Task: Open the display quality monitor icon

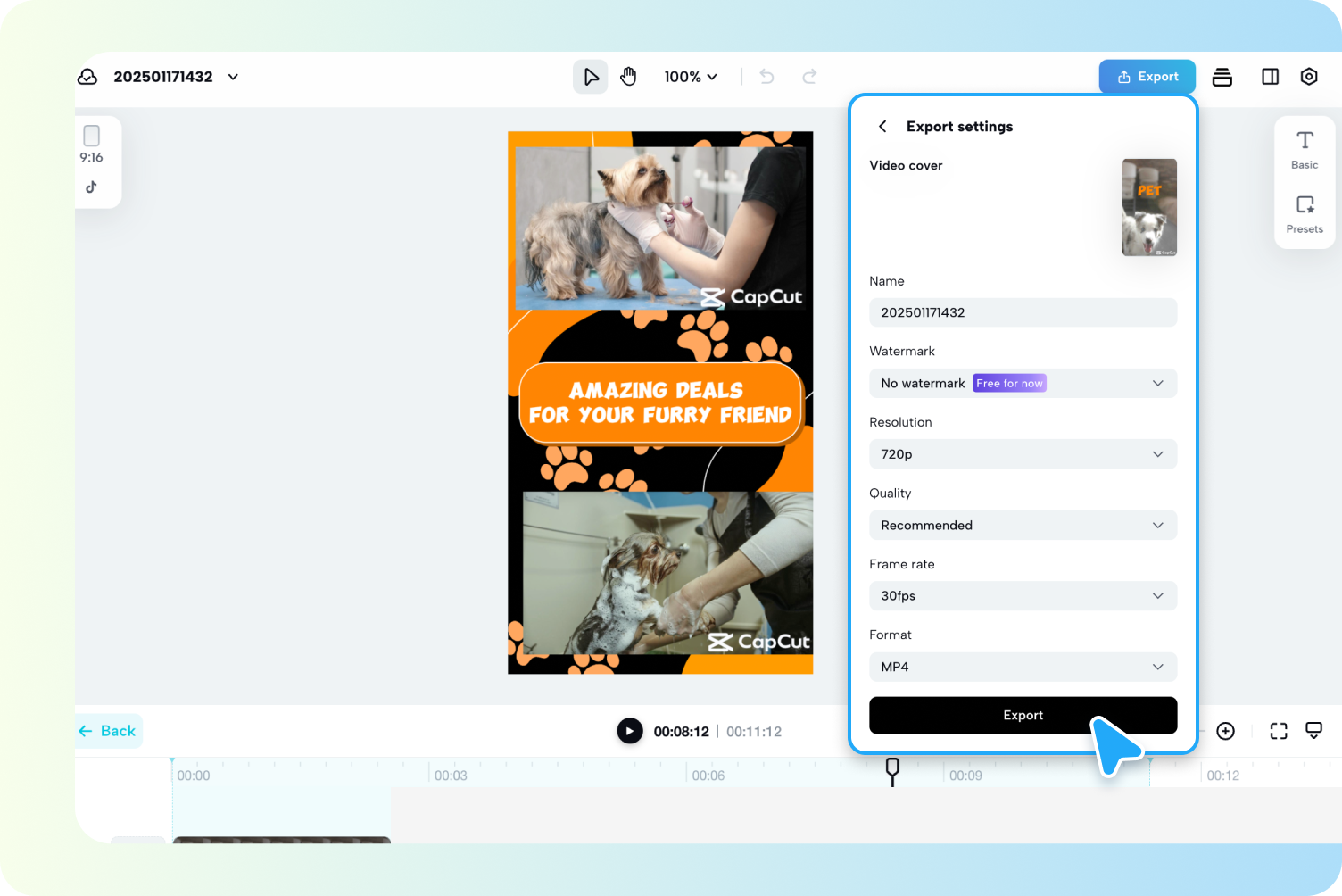Action: click(x=1313, y=730)
